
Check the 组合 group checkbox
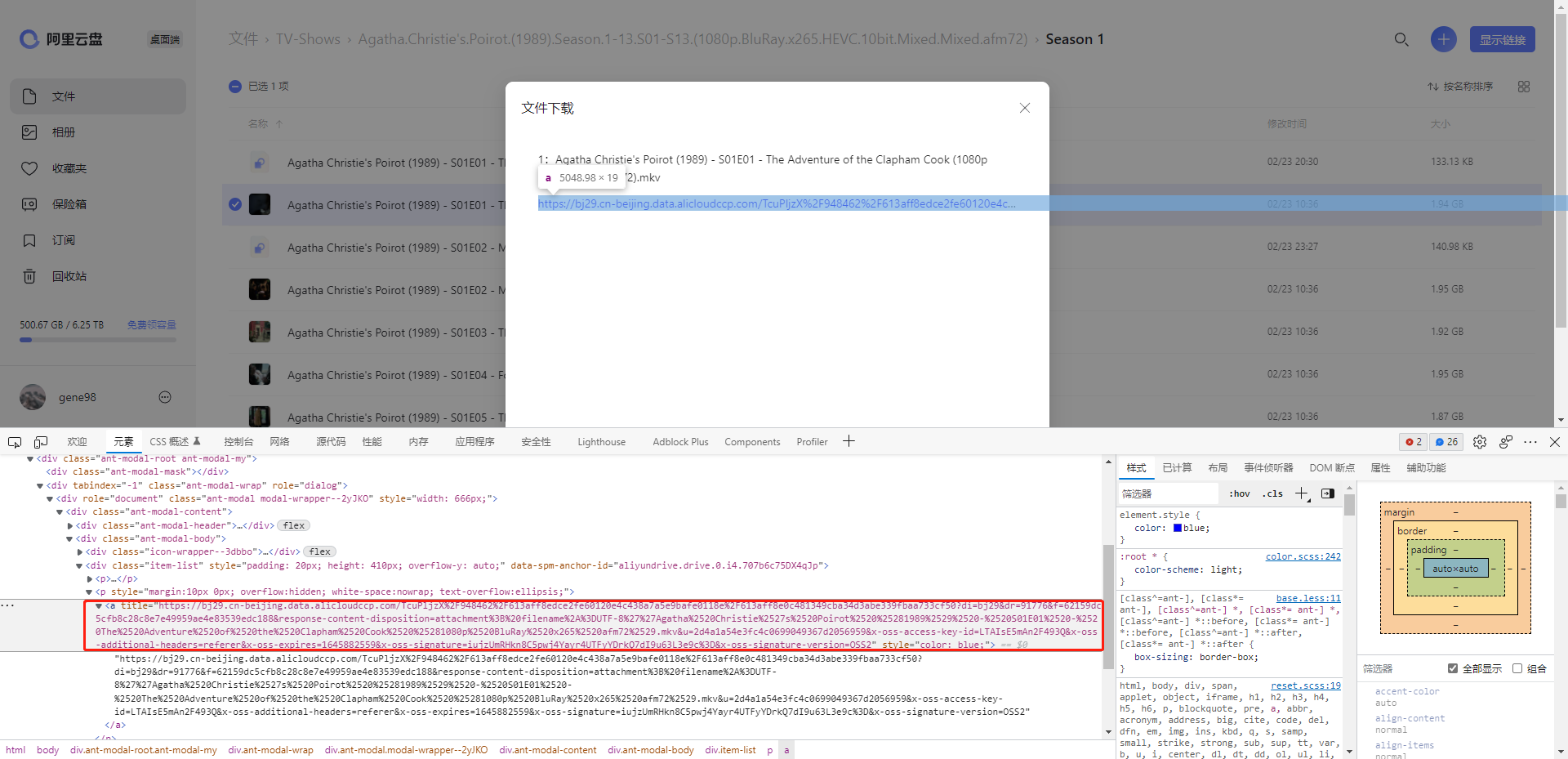(x=1517, y=668)
